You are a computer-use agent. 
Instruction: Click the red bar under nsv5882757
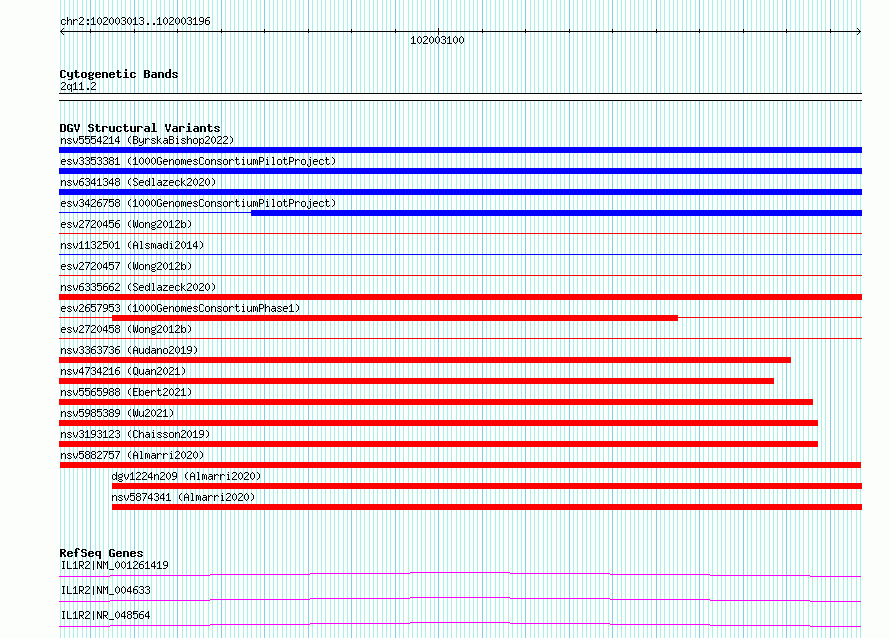coord(460,465)
